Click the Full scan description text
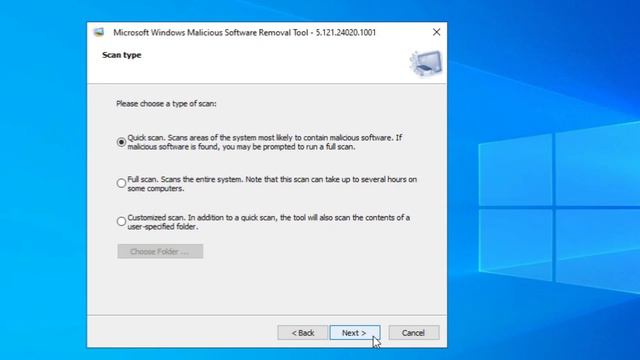The image size is (640, 360). [x=272, y=184]
